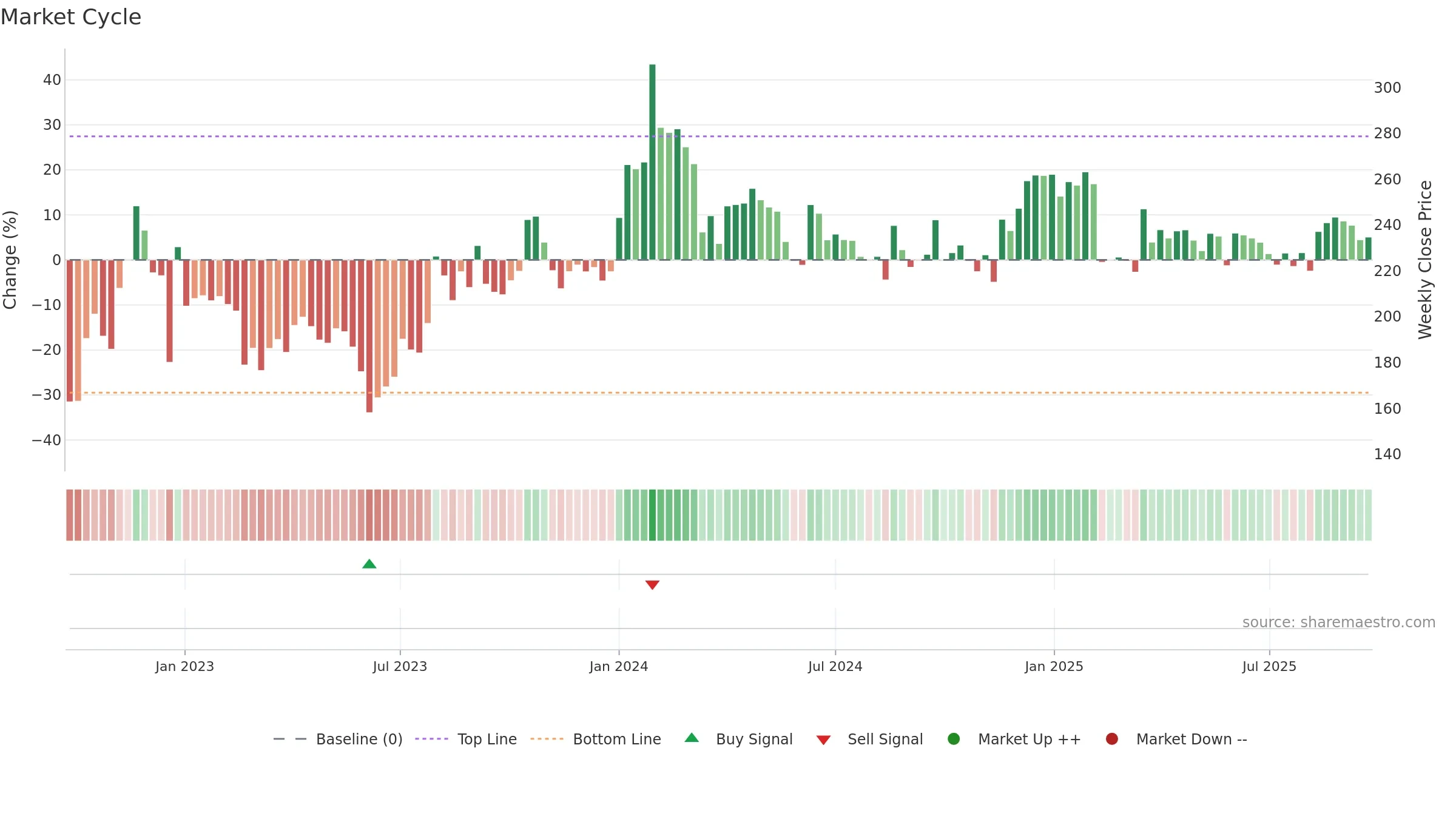Click the green Buy Signal legend triangle icon

click(692, 738)
